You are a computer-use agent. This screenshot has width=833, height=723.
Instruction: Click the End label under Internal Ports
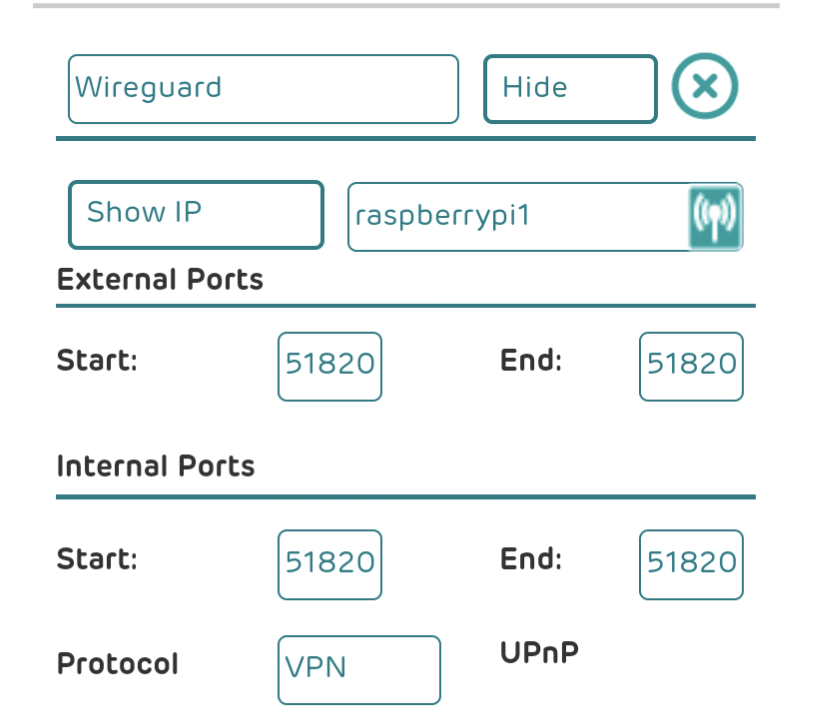pos(531,558)
